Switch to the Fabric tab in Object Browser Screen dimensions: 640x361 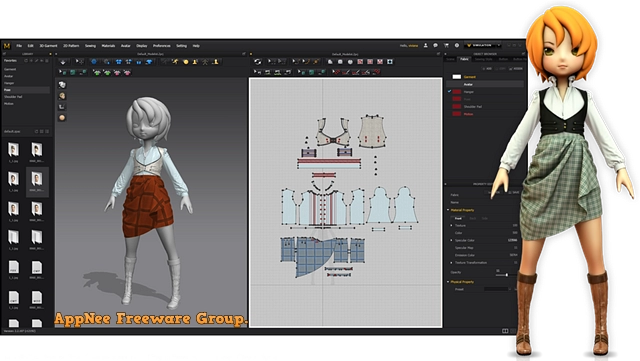point(465,59)
